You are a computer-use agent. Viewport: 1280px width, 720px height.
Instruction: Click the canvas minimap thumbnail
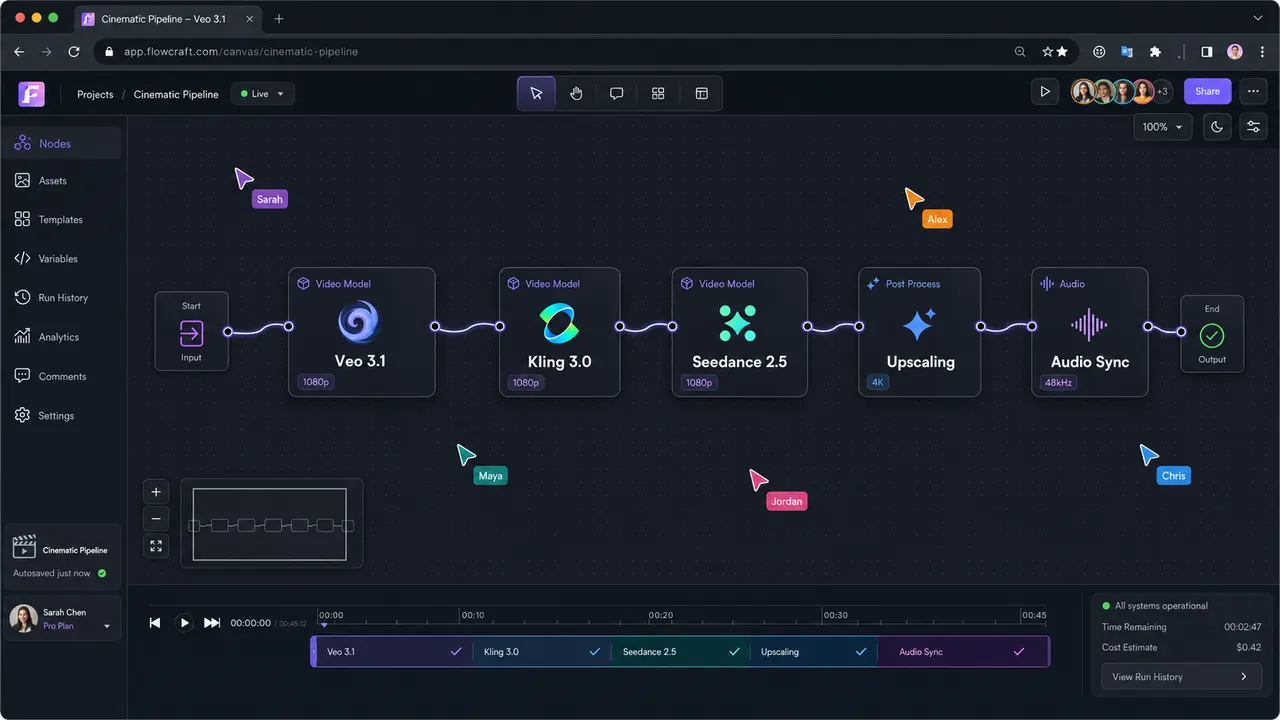point(271,524)
